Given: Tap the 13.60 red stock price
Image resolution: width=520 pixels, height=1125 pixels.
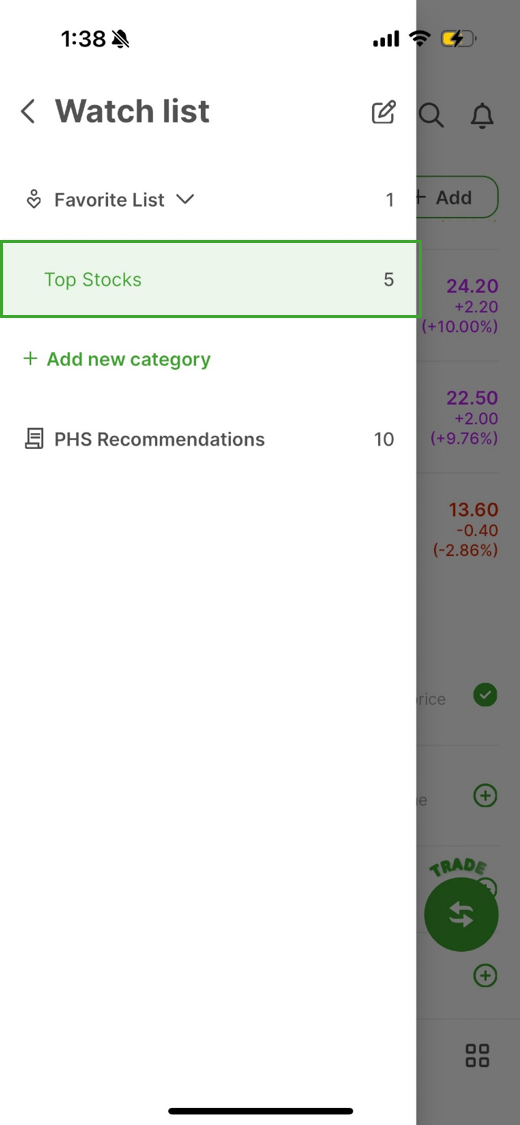Looking at the screenshot, I should coord(473,510).
